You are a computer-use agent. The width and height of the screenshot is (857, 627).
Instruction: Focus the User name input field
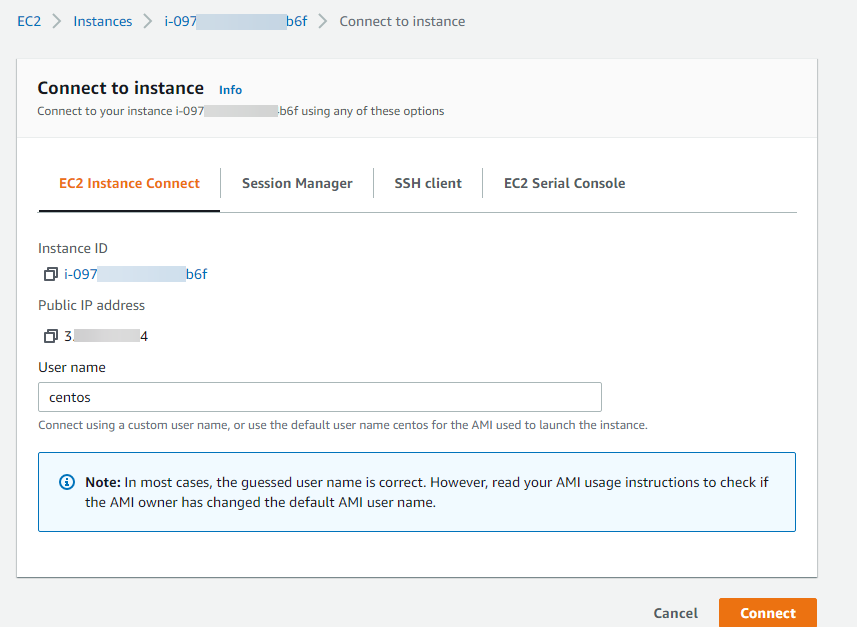point(320,397)
